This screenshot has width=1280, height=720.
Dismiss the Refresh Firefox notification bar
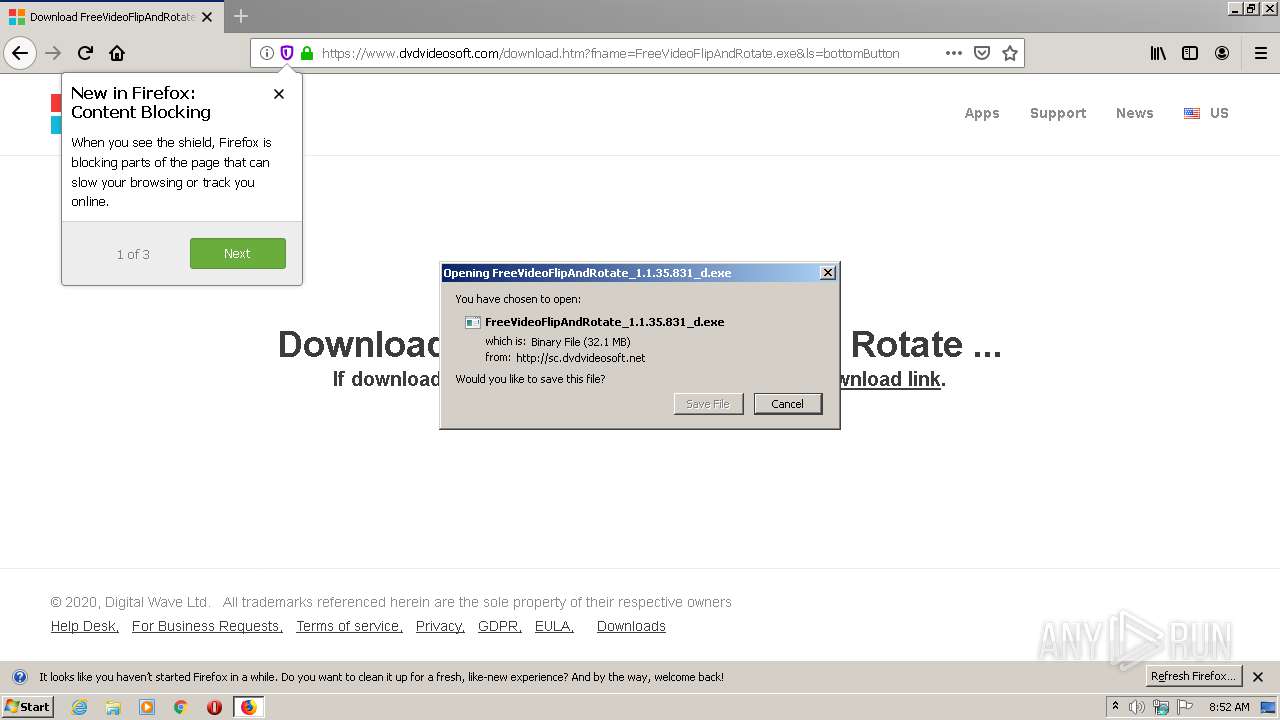tap(1258, 677)
